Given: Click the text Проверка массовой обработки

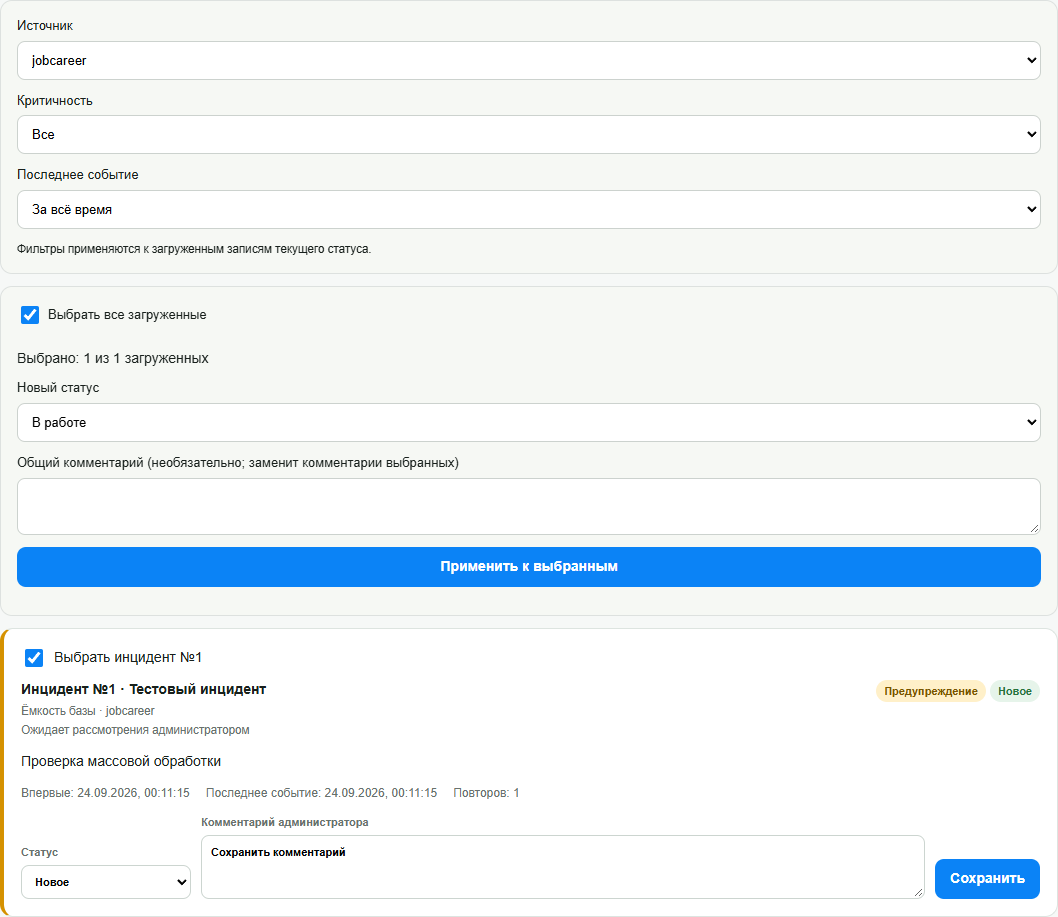Looking at the screenshot, I should point(121,761).
